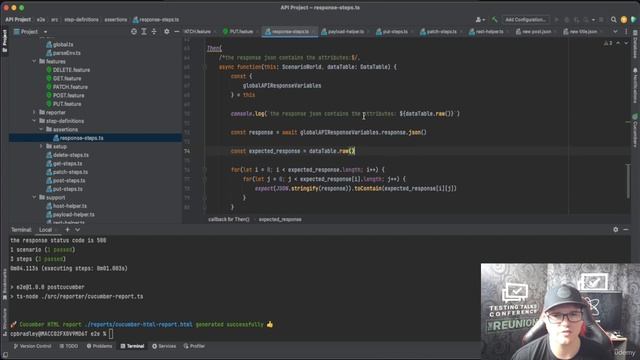Open the Profiler tool window
640x360 pixels.
tap(194, 346)
